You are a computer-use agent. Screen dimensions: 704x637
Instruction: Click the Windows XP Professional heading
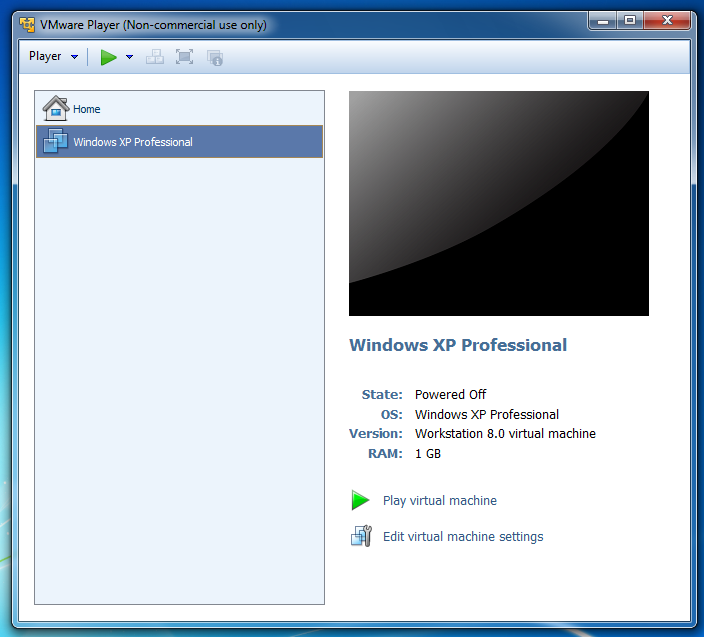[x=458, y=345]
